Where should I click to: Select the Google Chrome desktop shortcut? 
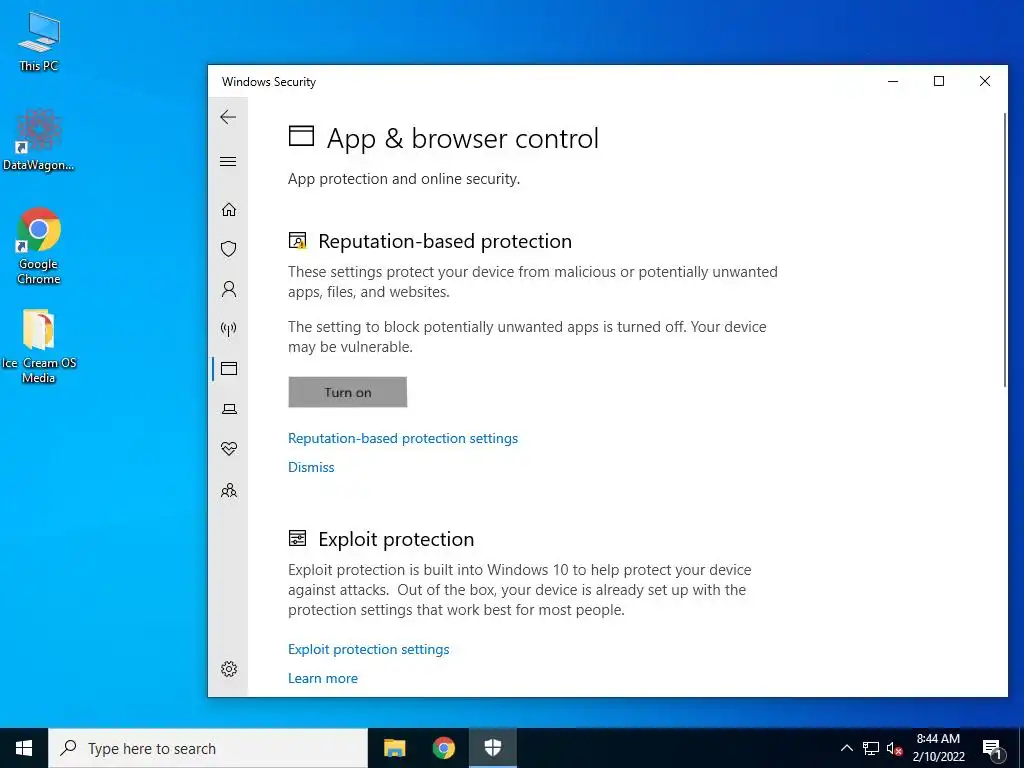[39, 246]
